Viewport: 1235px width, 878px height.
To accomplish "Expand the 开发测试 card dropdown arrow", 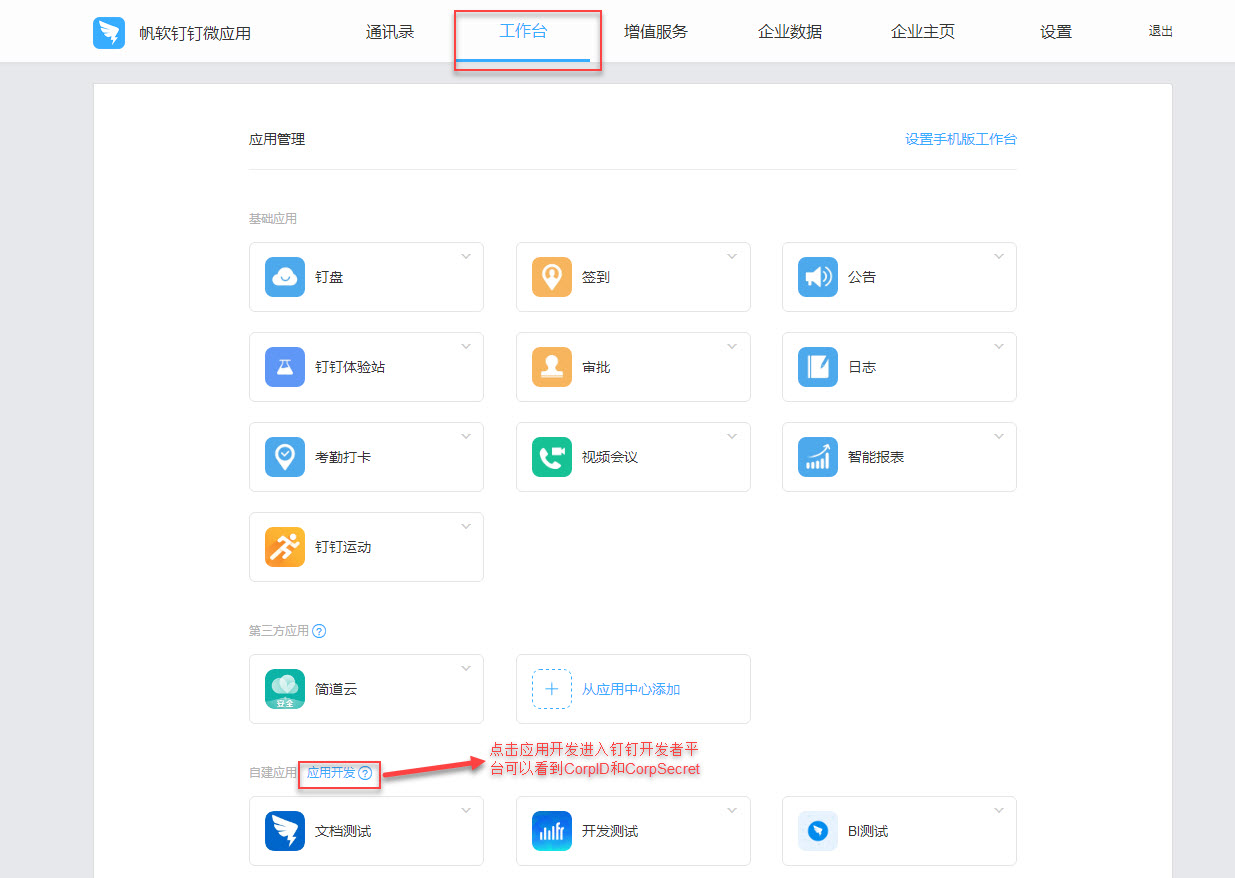I will click(733, 810).
